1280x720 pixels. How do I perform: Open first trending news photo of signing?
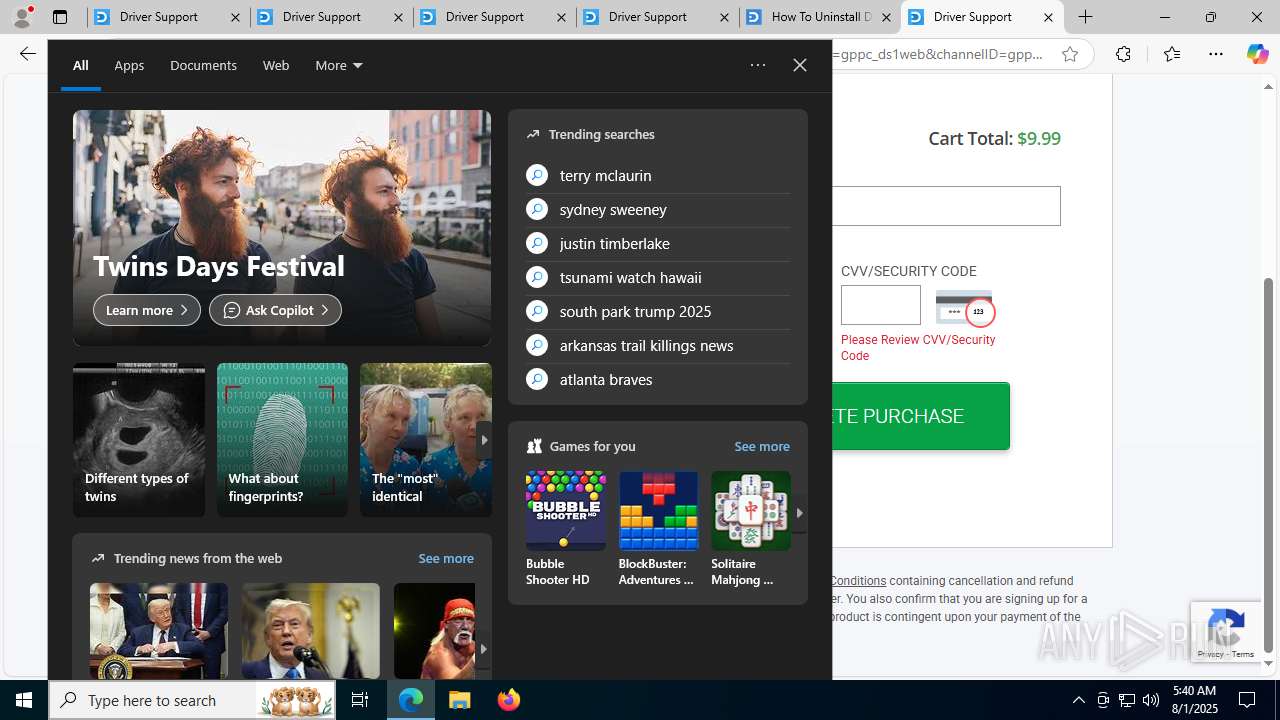pos(159,632)
